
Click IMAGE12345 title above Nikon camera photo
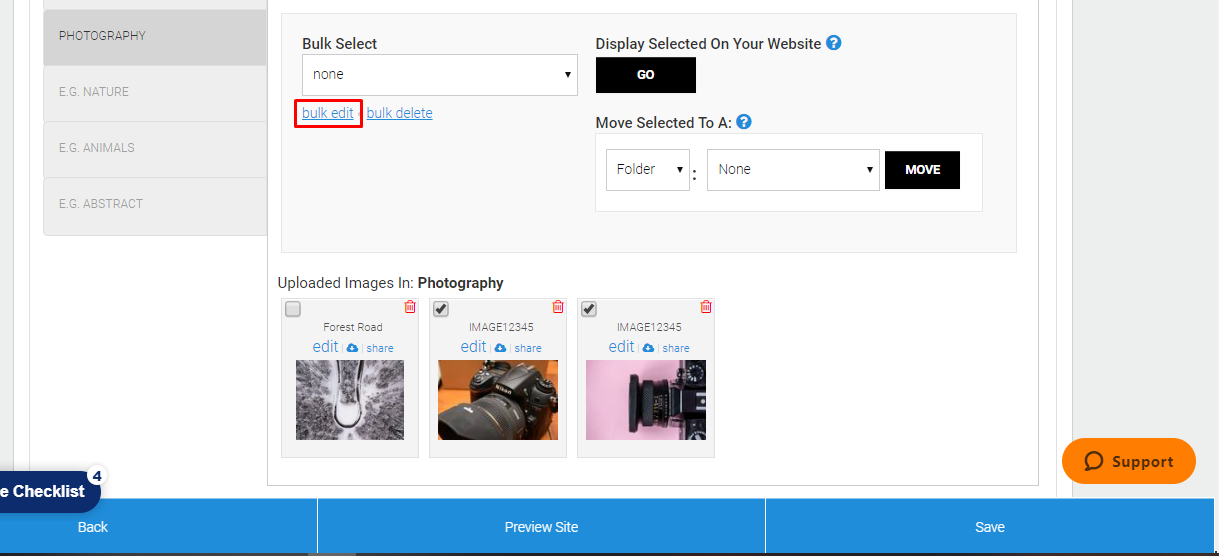click(x=501, y=327)
